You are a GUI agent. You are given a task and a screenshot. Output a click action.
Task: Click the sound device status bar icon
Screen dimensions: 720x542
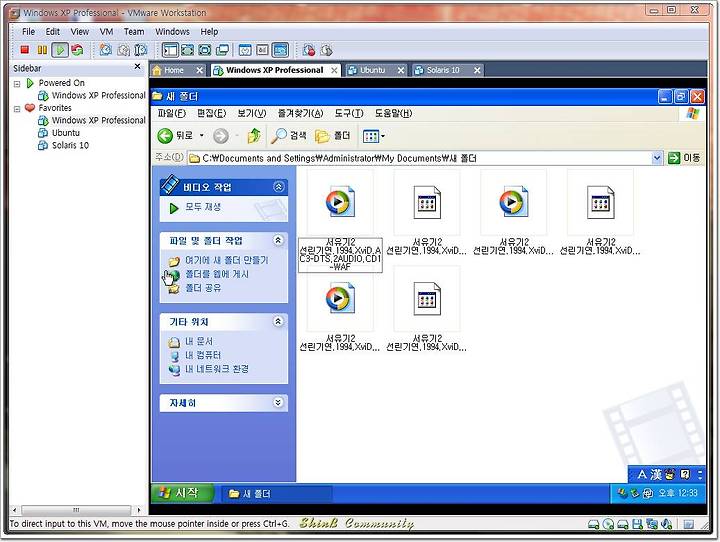coord(667,524)
